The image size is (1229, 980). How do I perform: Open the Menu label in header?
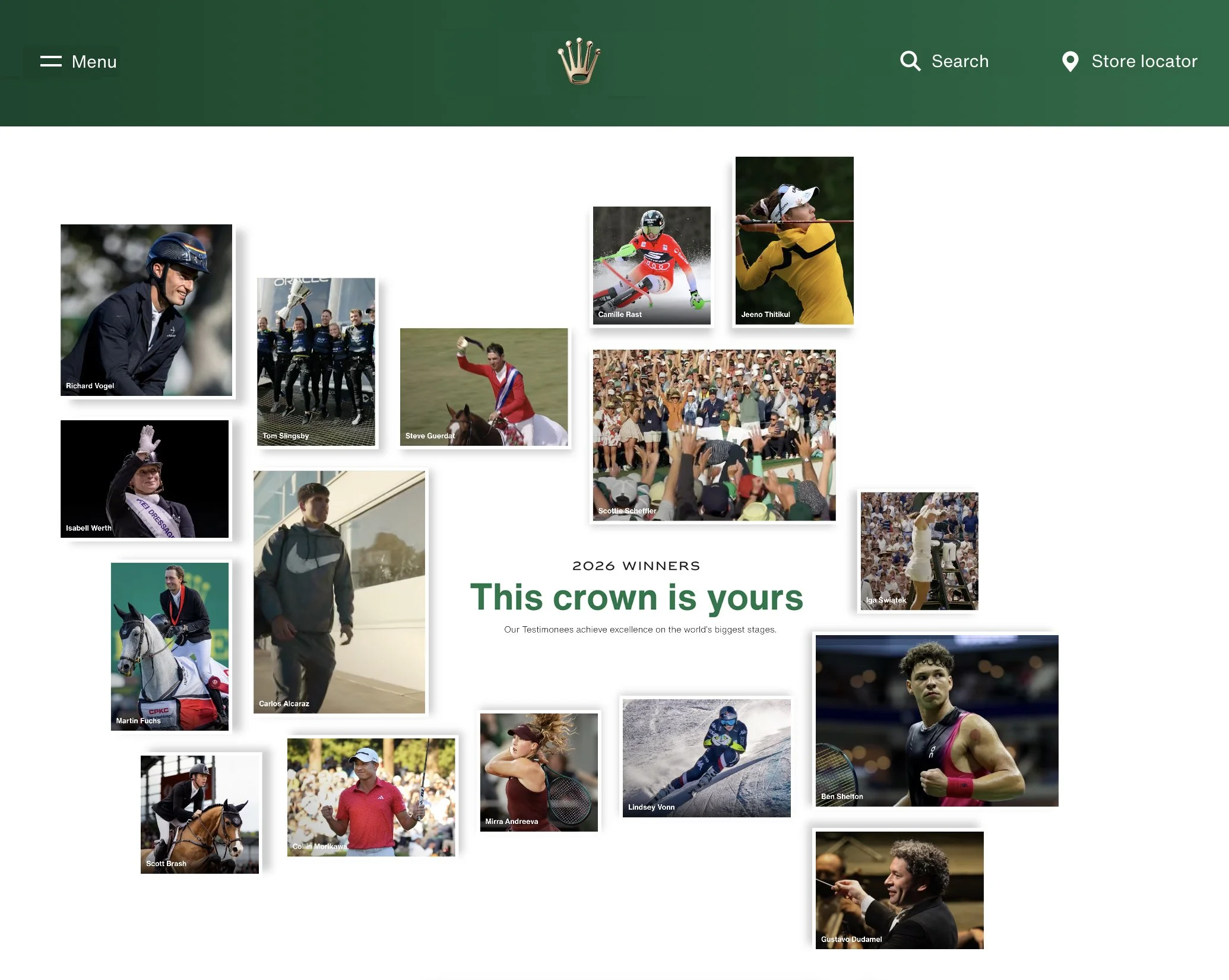tap(94, 62)
